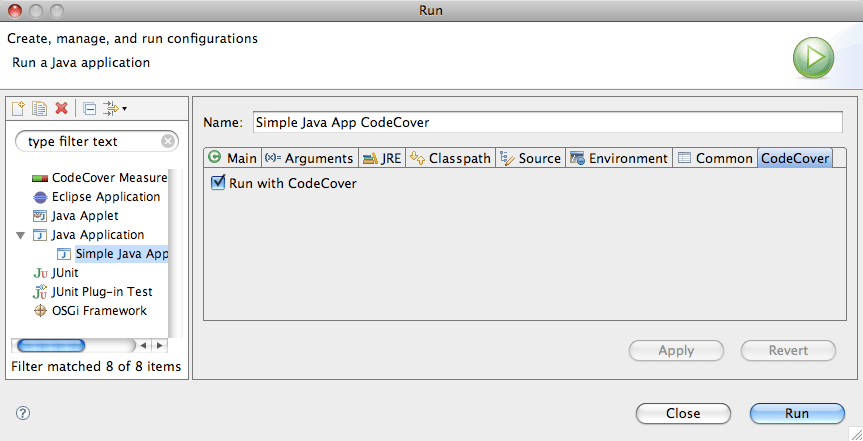Viewport: 863px width, 441px height.
Task: Switch to the Environment tab
Action: point(619,159)
